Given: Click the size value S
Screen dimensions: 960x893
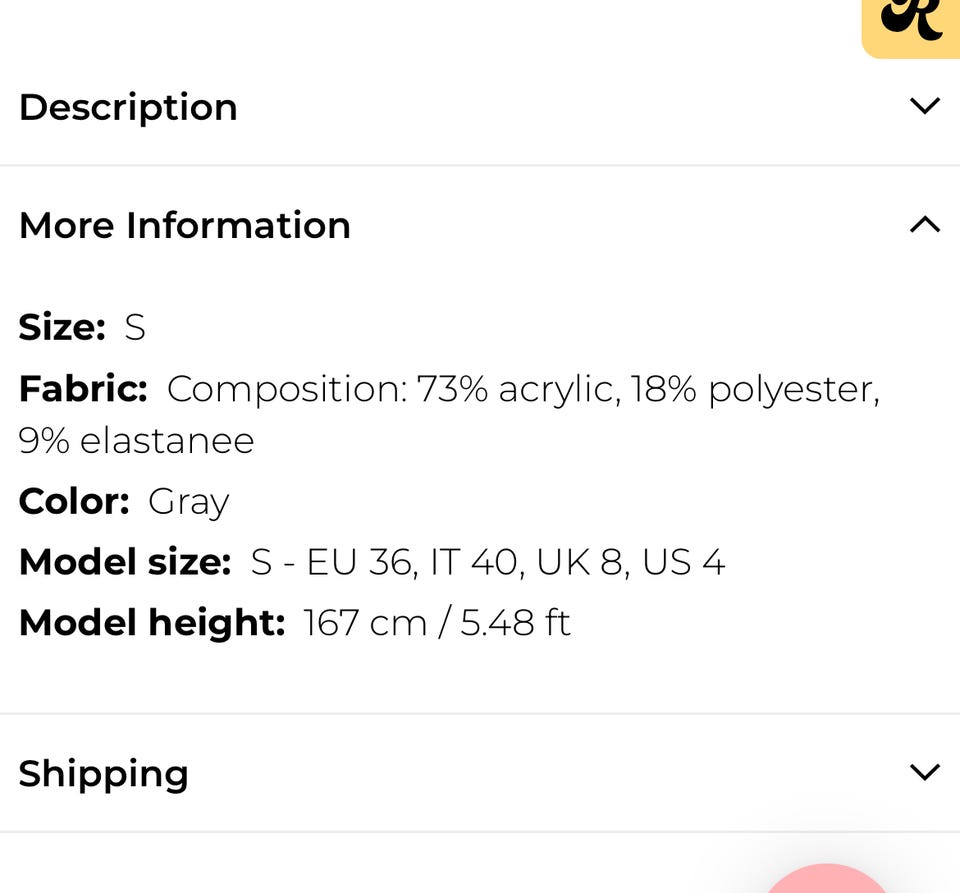Looking at the screenshot, I should (135, 327).
